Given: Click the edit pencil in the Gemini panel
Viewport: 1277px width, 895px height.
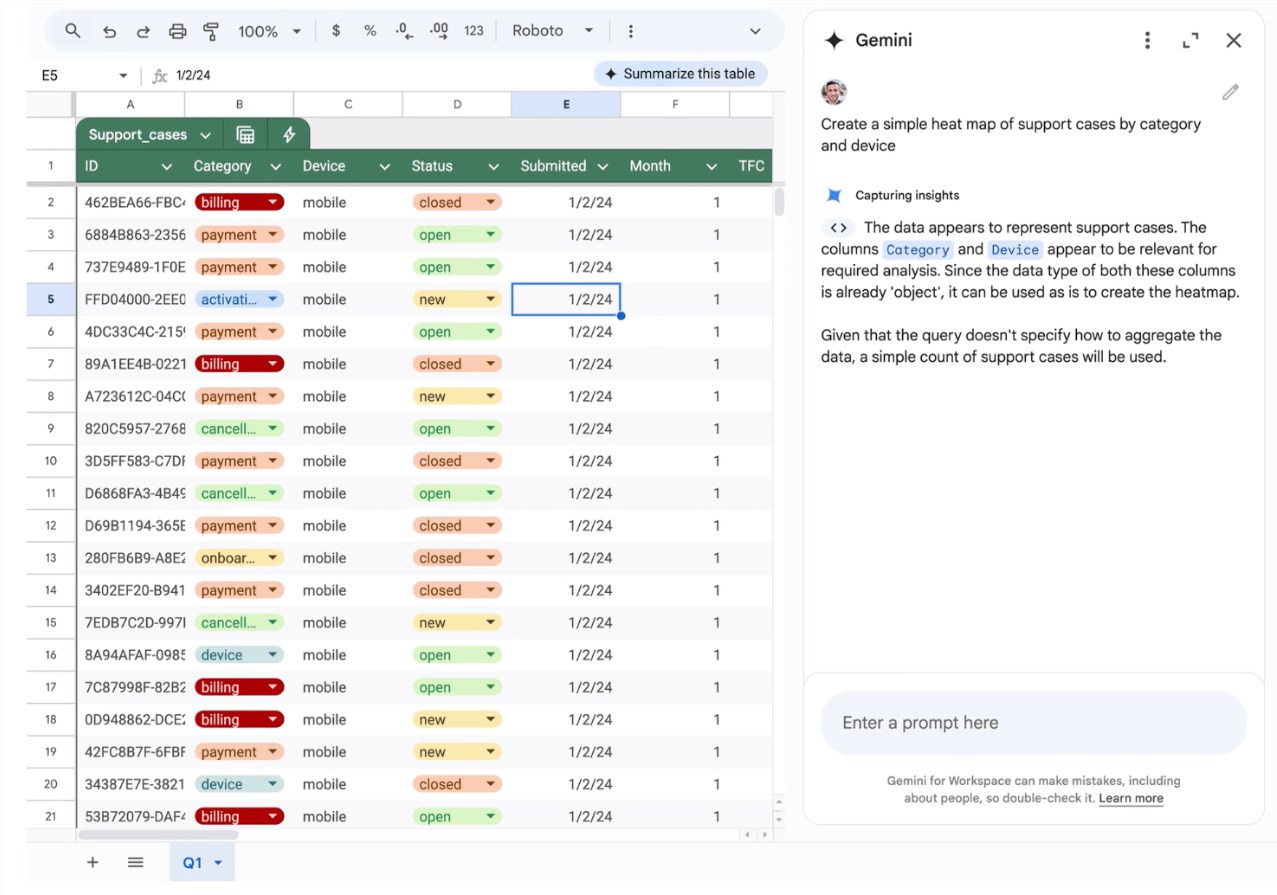Looking at the screenshot, I should coord(1231,91).
